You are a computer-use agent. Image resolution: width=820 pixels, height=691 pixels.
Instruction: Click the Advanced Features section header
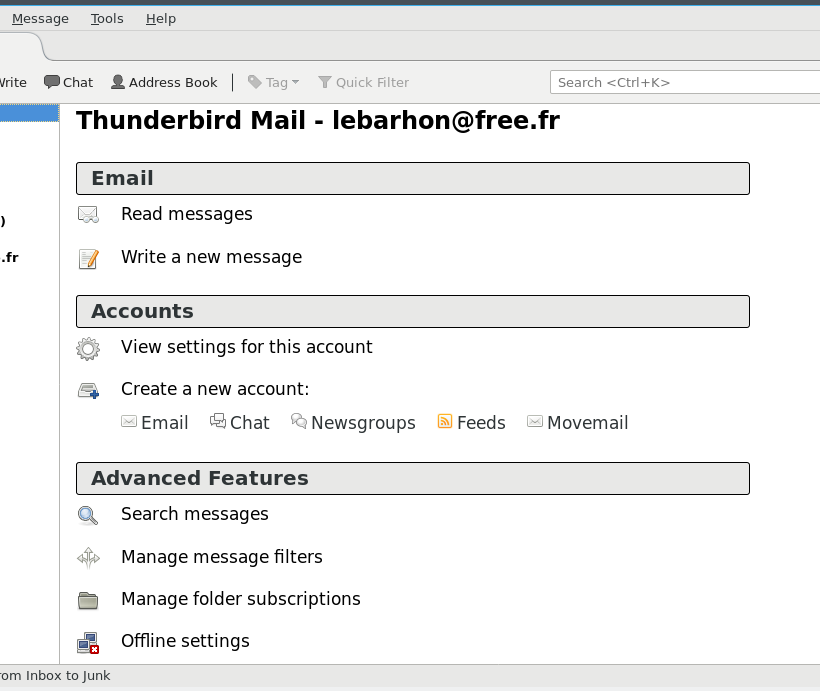coord(413,478)
